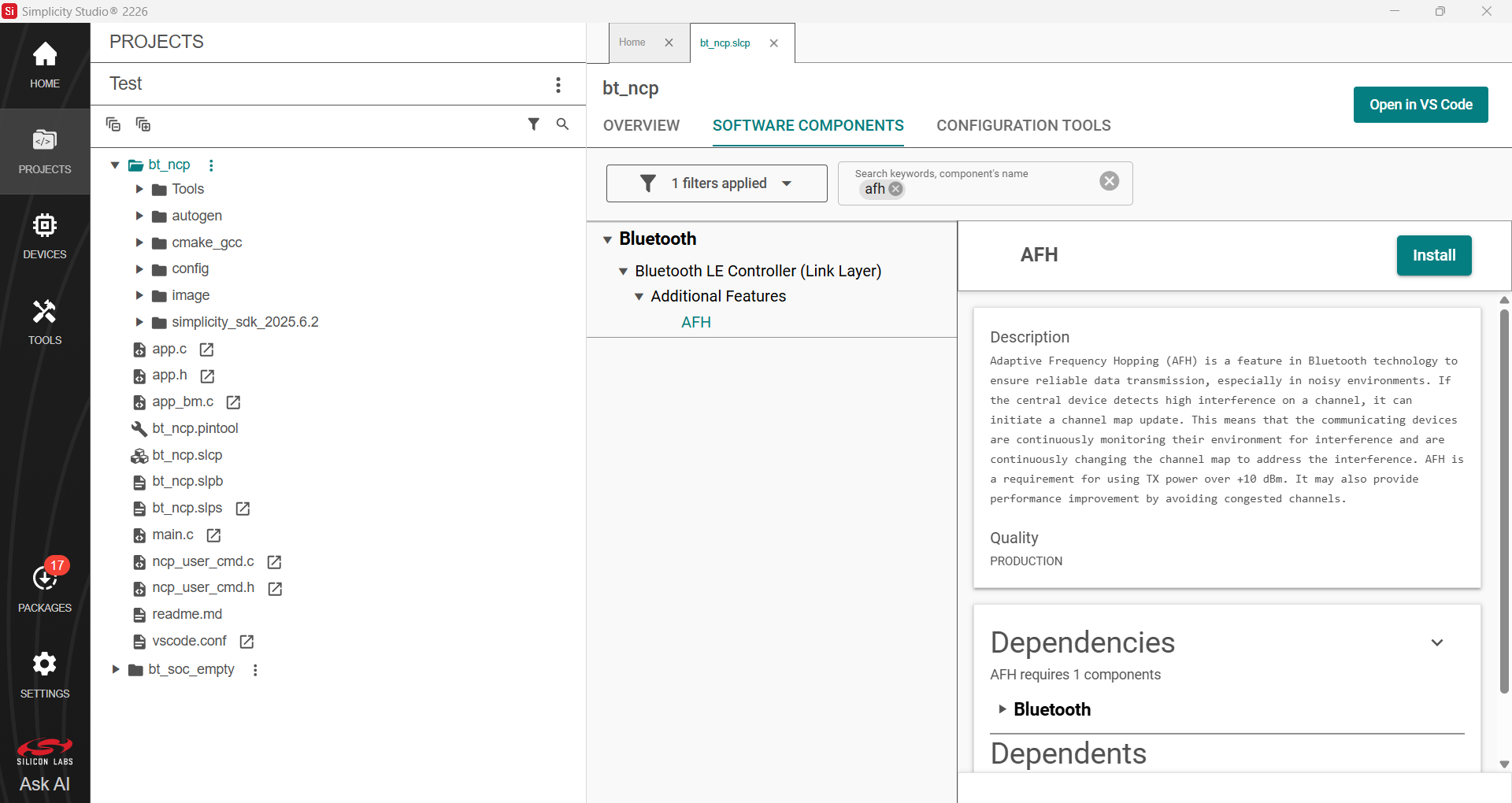
Task: Go to the Home sidebar view
Action: (x=45, y=65)
